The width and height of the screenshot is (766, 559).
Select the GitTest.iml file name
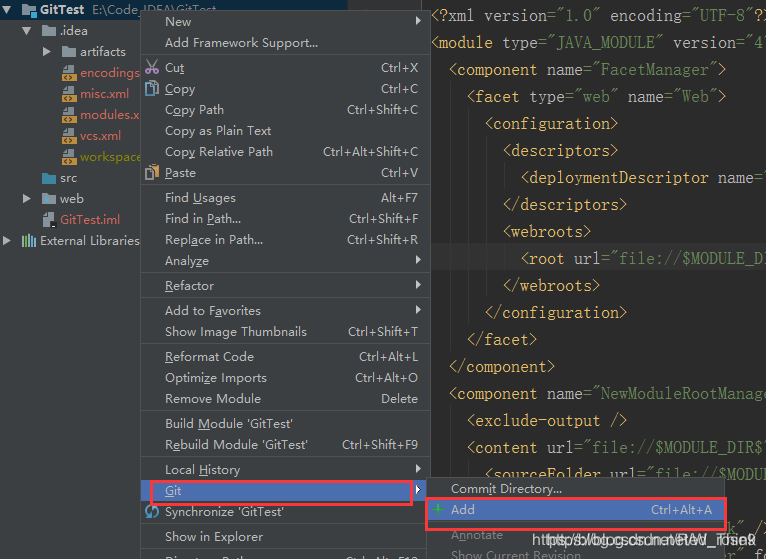[x=90, y=220]
